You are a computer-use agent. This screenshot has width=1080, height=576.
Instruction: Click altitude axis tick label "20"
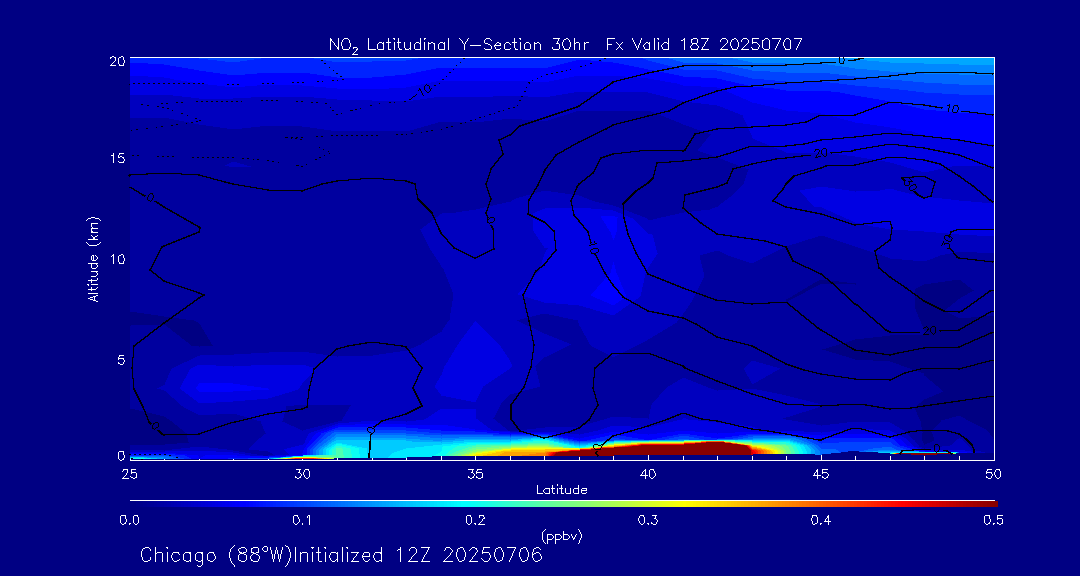[x=117, y=61]
